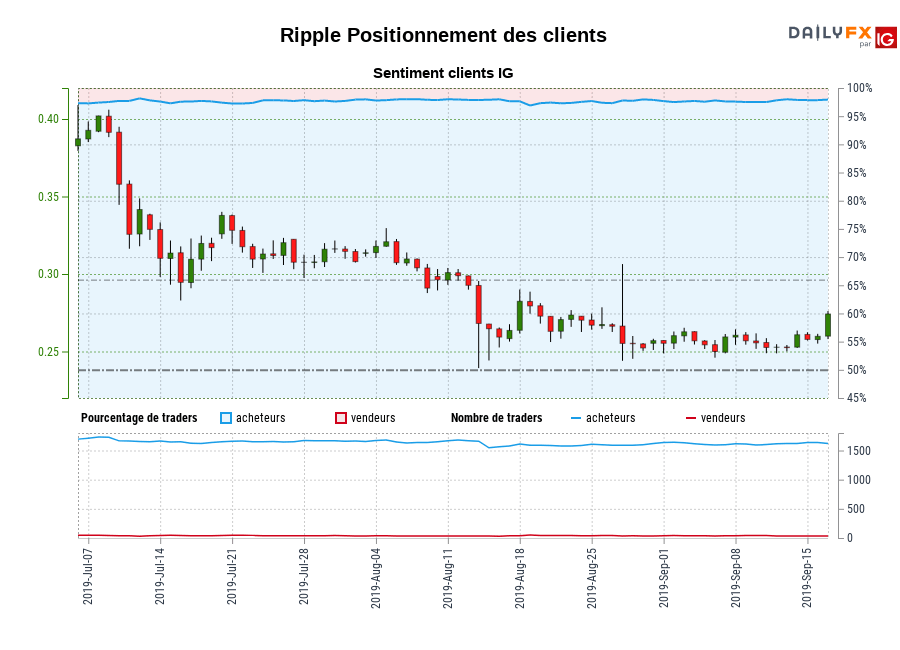Click the red IG logo badge

[886, 38]
